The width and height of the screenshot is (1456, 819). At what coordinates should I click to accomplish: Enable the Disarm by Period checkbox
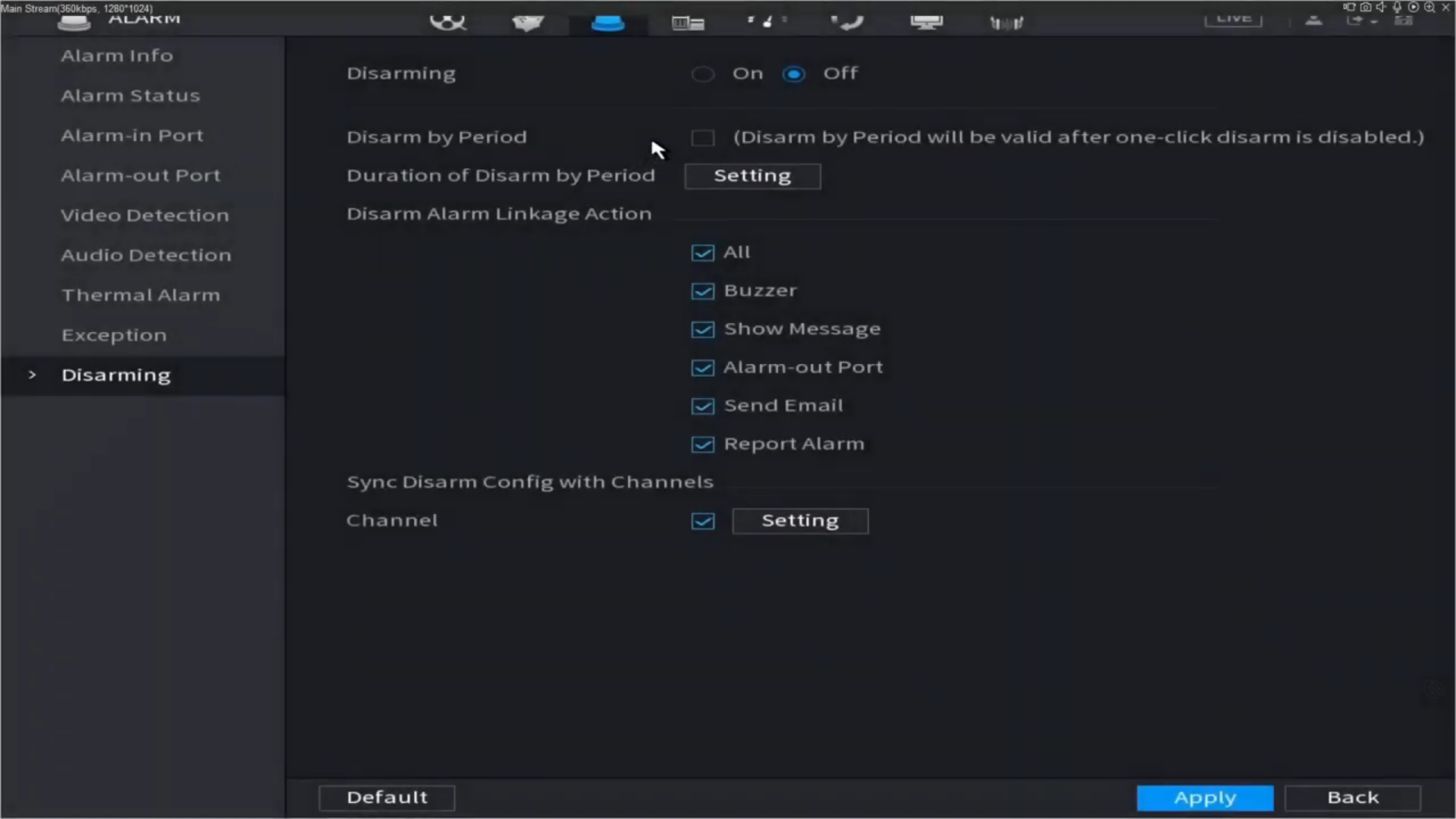pyautogui.click(x=703, y=137)
